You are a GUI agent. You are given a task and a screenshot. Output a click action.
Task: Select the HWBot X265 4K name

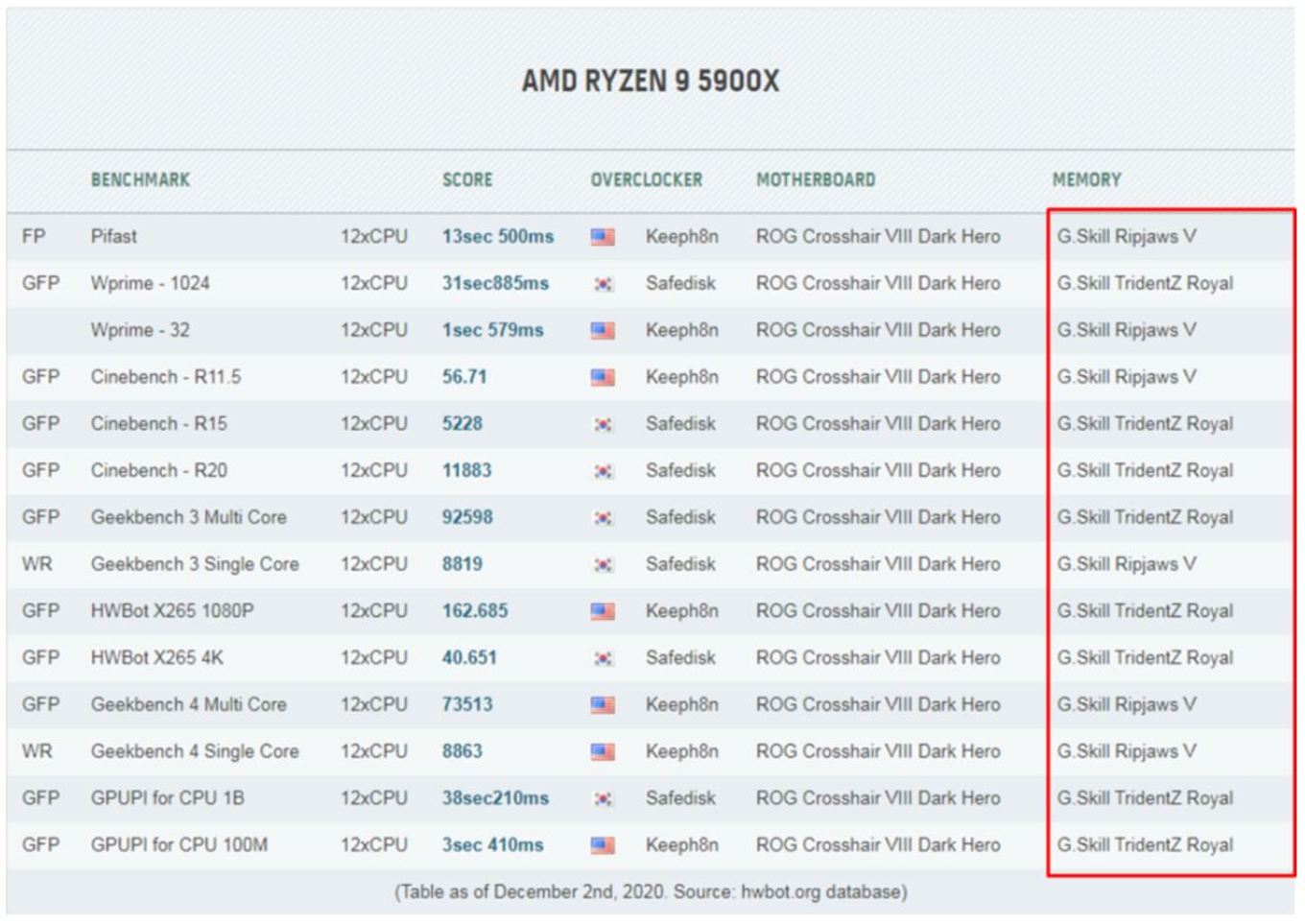click(156, 657)
